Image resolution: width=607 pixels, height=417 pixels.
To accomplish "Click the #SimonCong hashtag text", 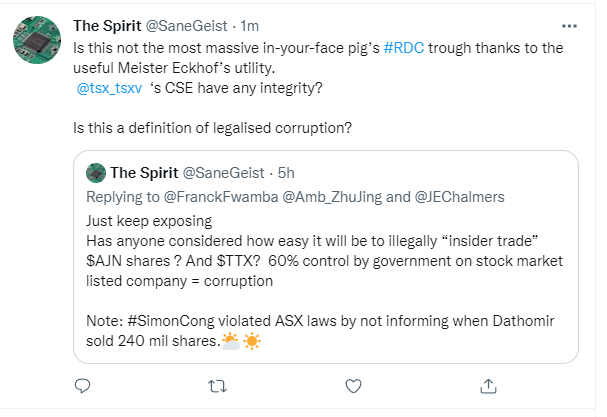I will (x=171, y=321).
